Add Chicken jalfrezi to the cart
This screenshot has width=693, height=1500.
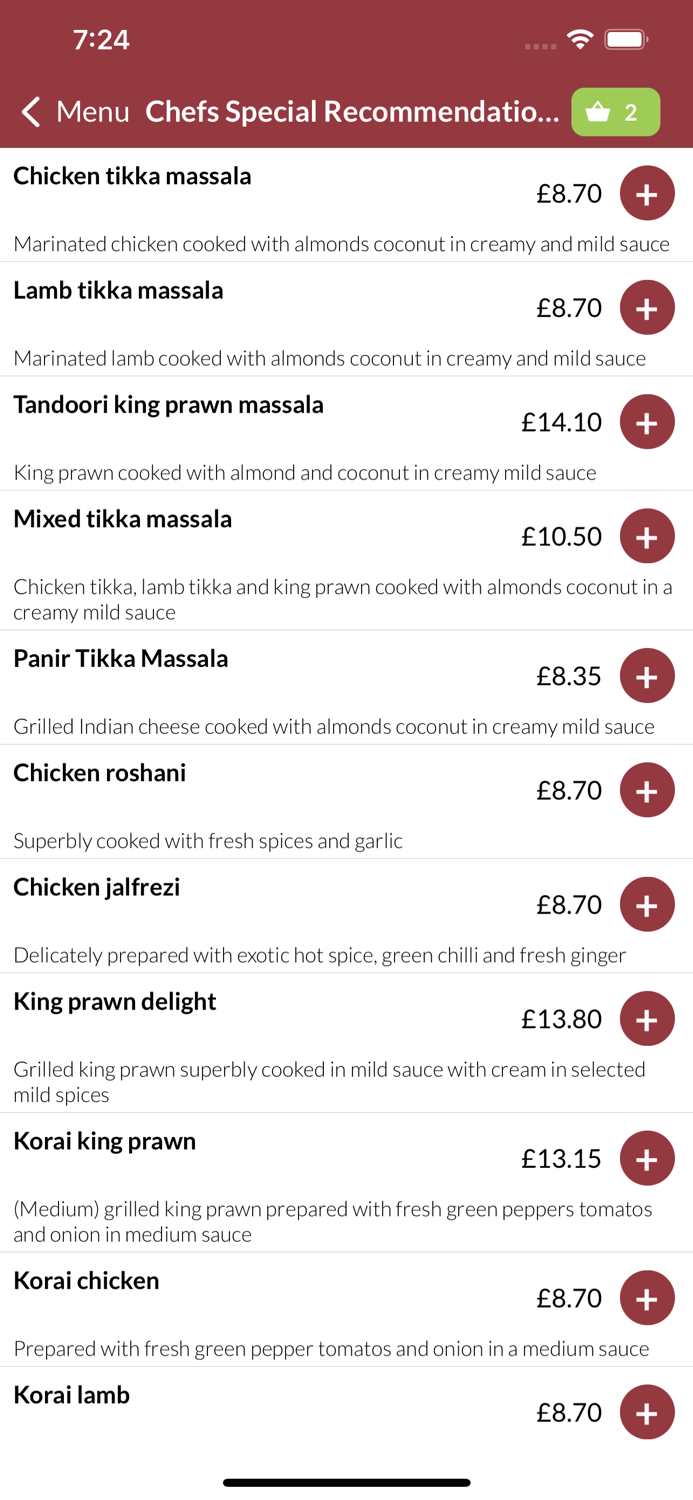point(647,903)
